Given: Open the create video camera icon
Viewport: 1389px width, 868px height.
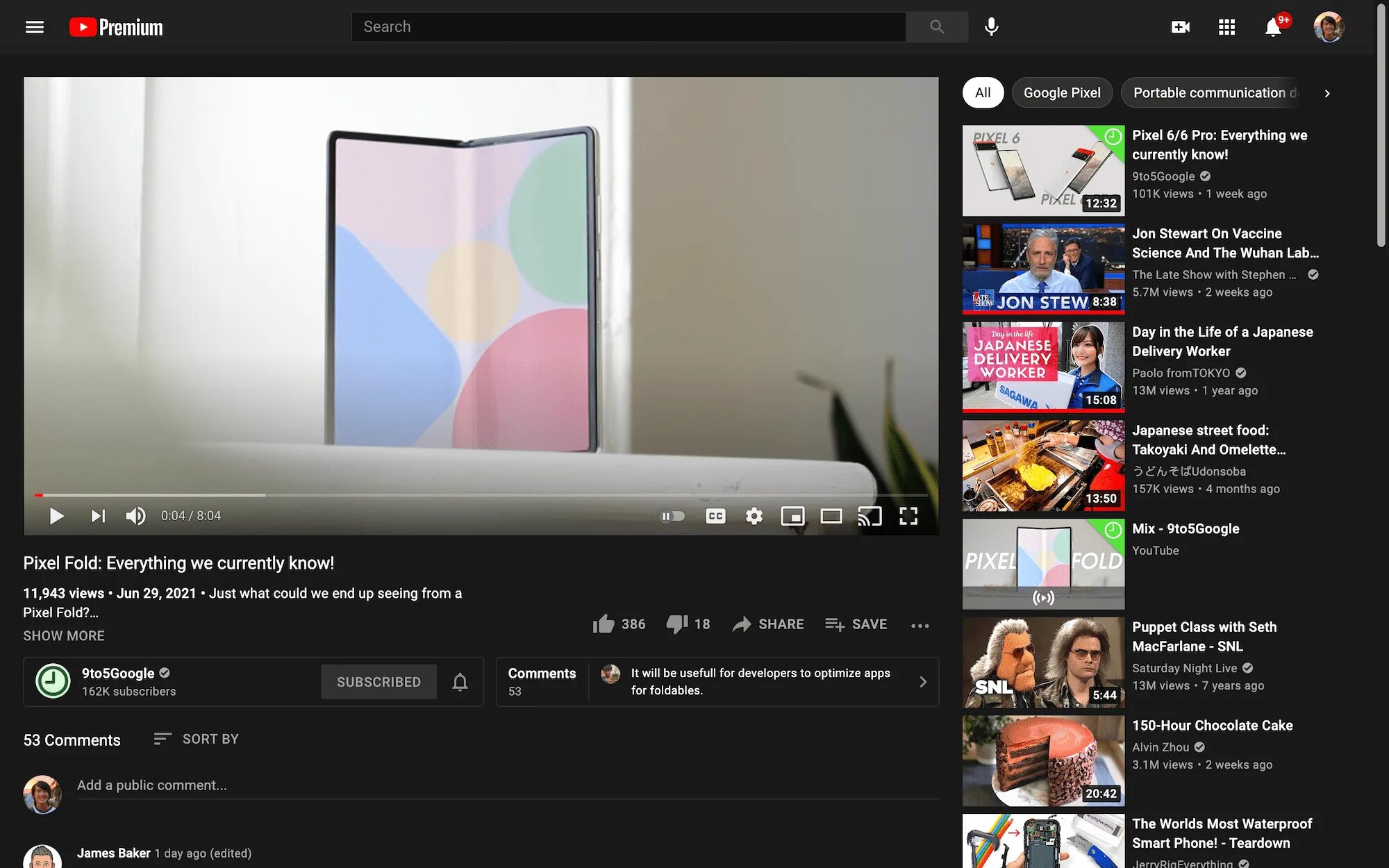Looking at the screenshot, I should [x=1180, y=27].
